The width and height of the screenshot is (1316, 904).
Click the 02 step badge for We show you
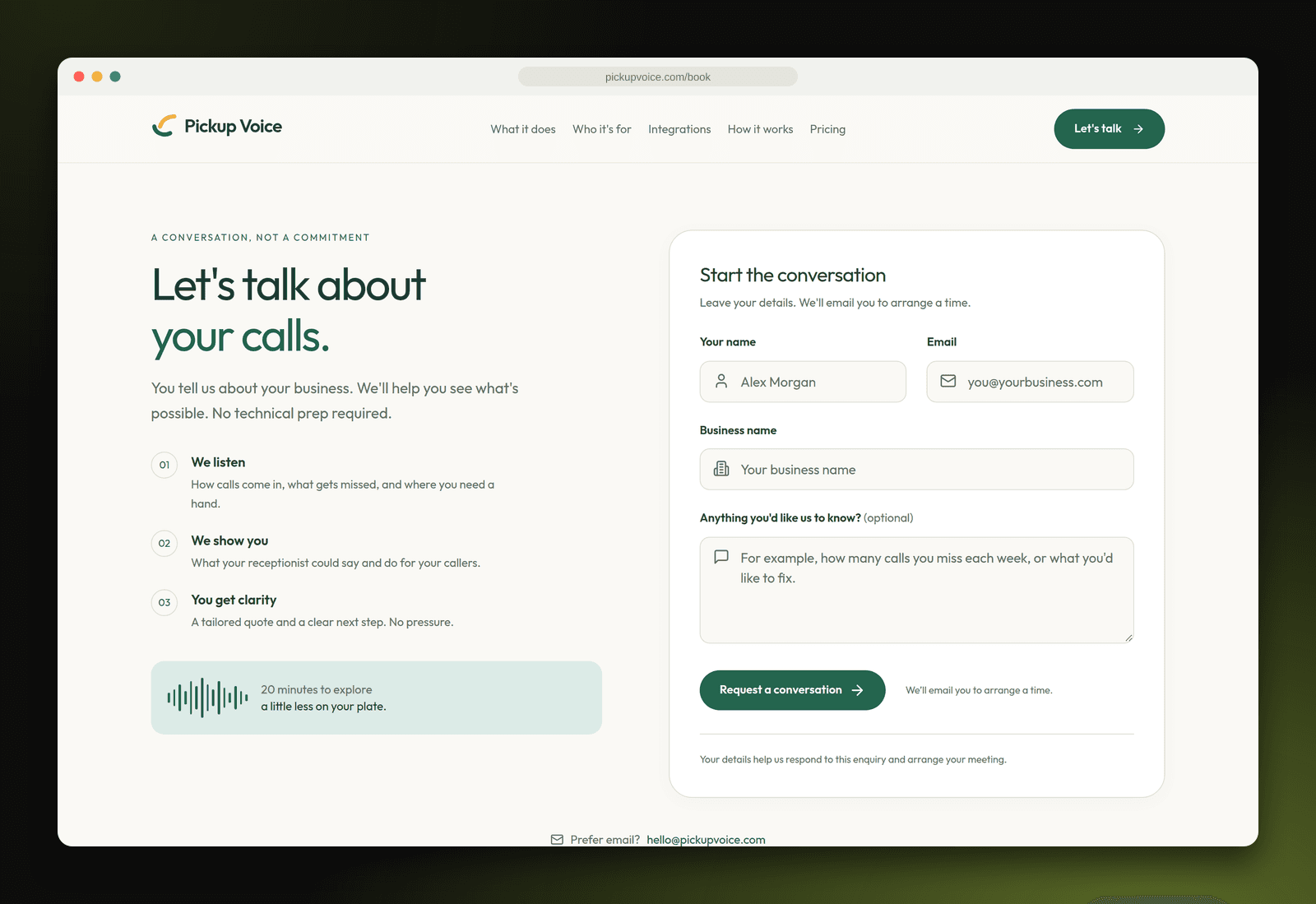click(164, 543)
